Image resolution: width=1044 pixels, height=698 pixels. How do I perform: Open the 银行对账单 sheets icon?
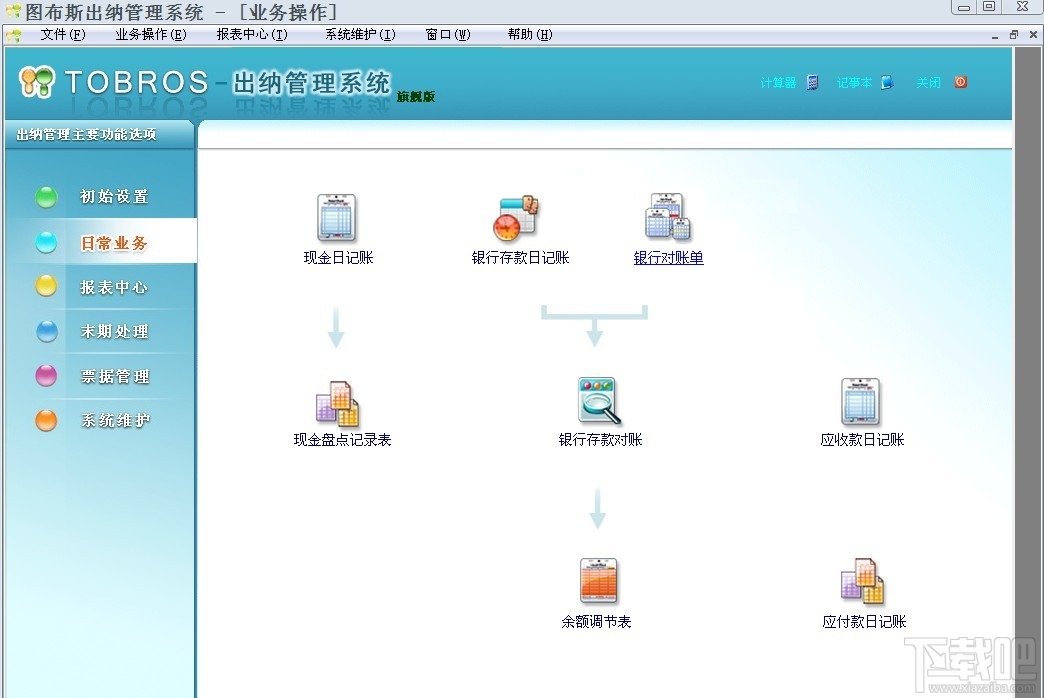point(668,216)
